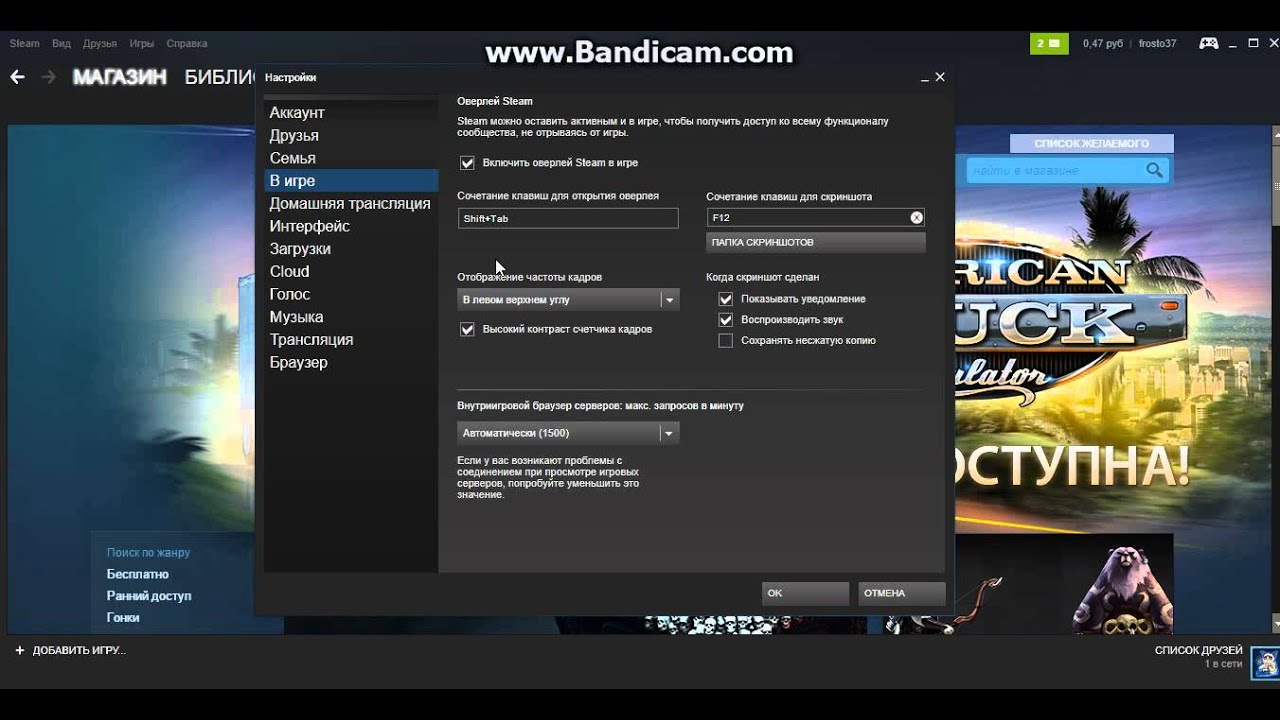Screen dimensions: 1280x720
Task: Close the Настройки settings dialog
Action: 940,77
